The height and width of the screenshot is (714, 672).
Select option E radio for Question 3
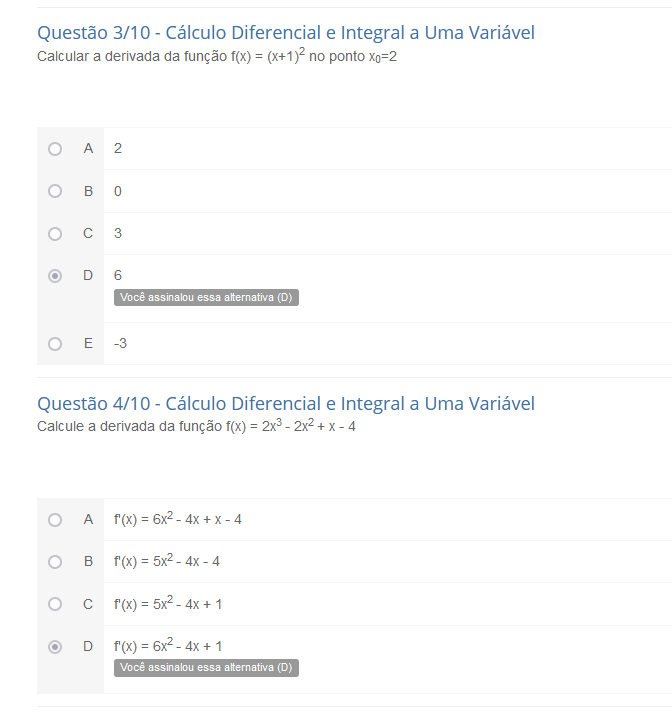[x=55, y=344]
